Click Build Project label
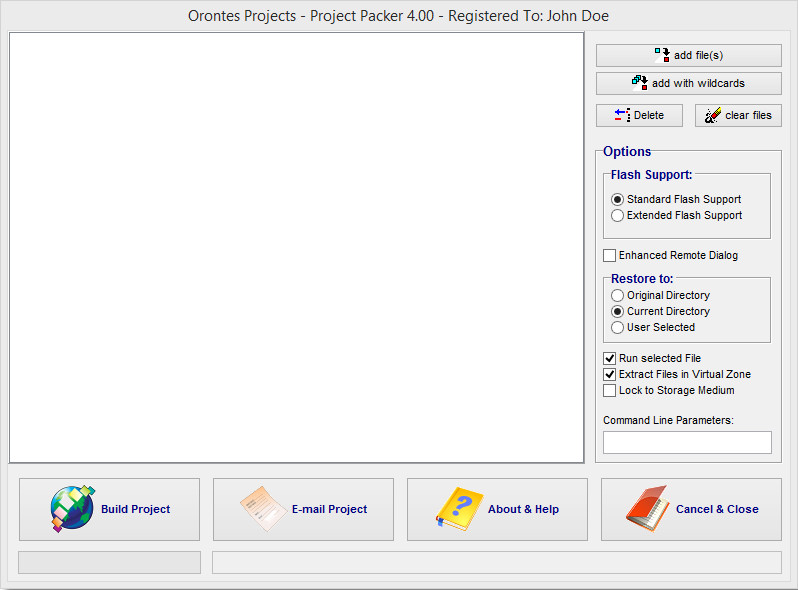Viewport: 798px width, 590px height. point(135,509)
